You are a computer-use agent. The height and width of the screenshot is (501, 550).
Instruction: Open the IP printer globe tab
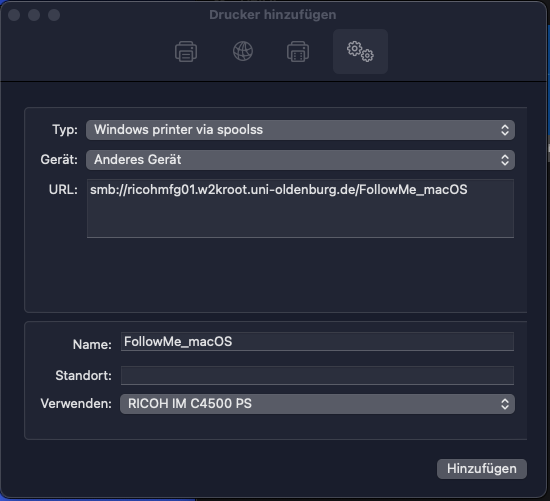(243, 51)
